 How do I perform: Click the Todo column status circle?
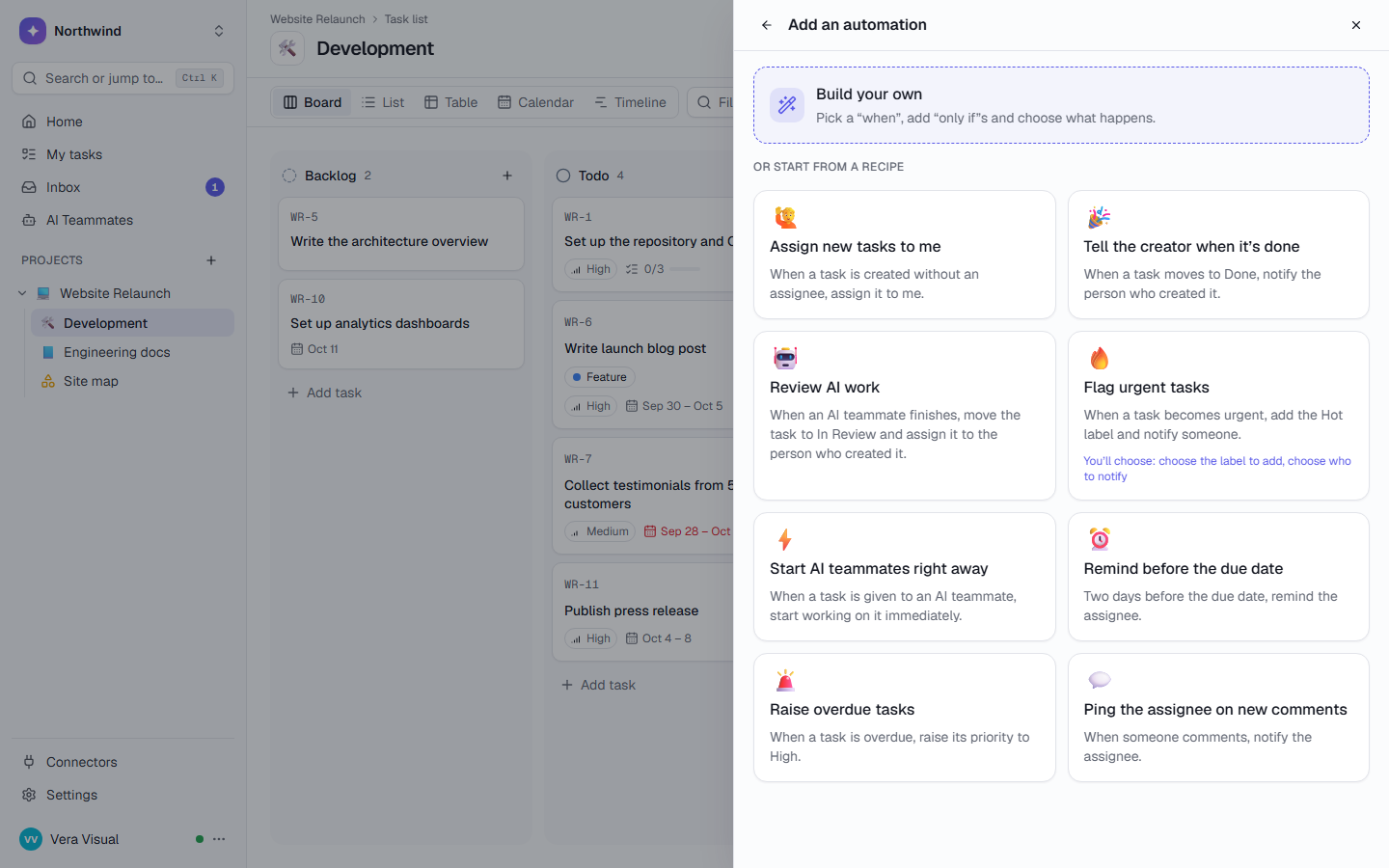563,176
